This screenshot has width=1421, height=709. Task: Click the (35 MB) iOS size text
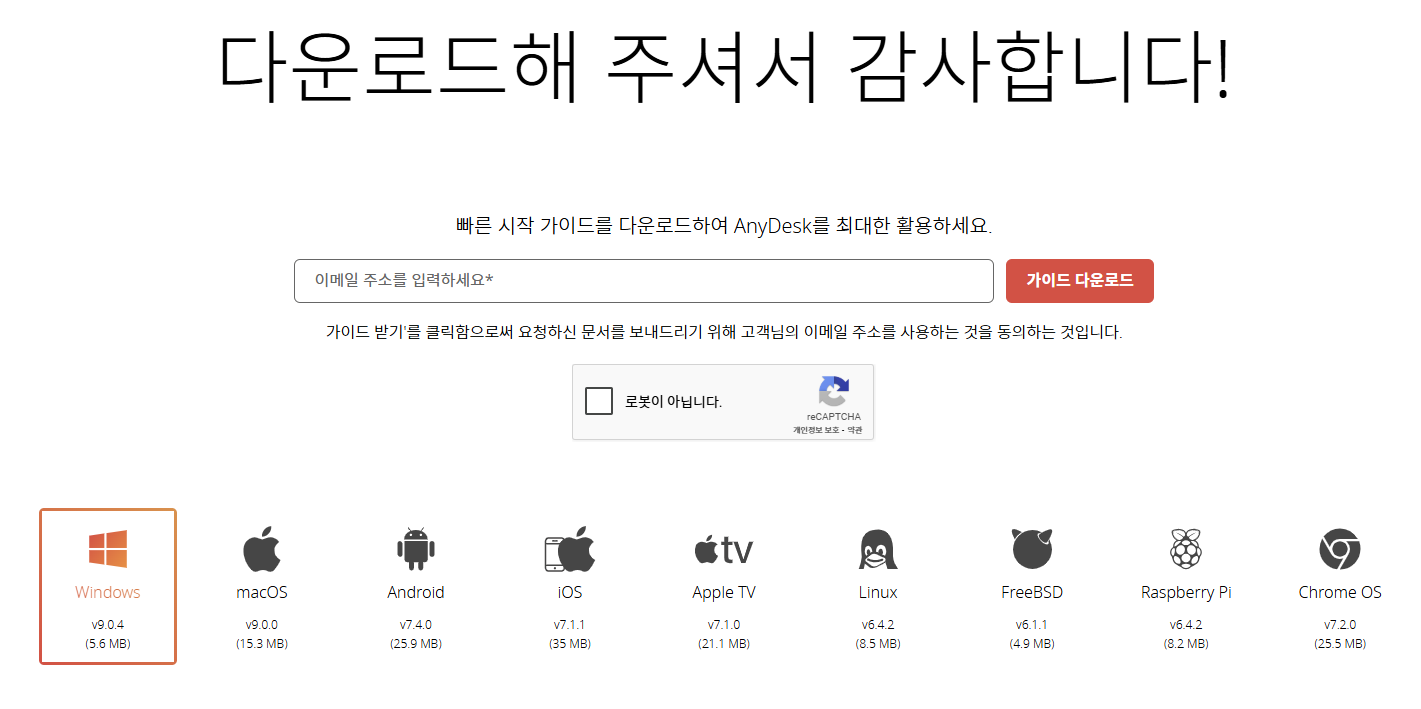pyautogui.click(x=570, y=644)
